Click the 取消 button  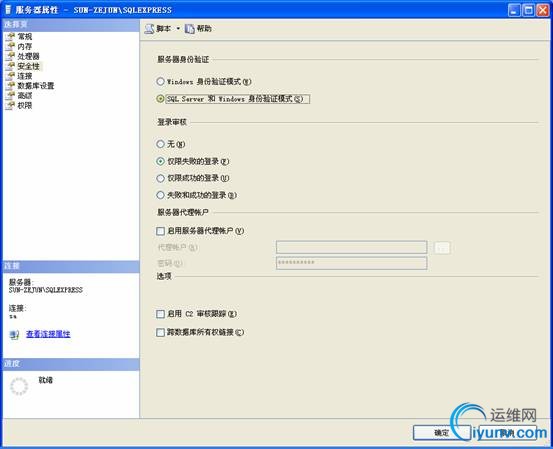(x=507, y=432)
